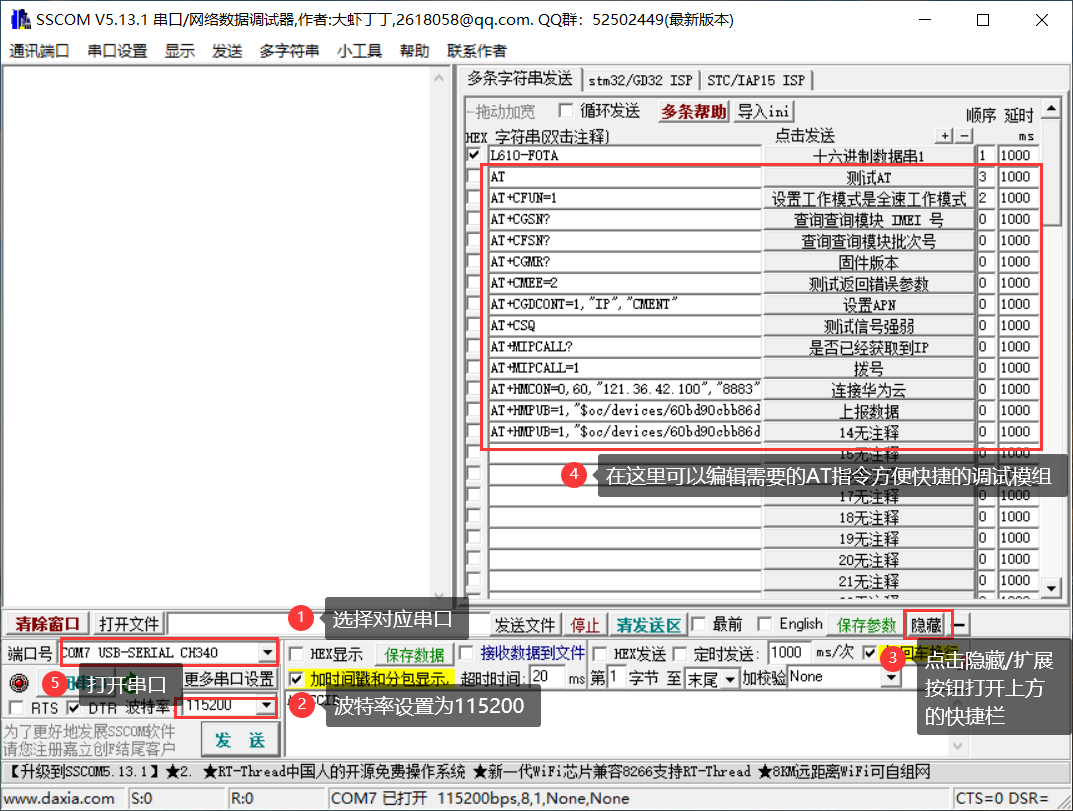
Task: Toggle 加时间戳和分包显示 checkbox
Action: 296,679
